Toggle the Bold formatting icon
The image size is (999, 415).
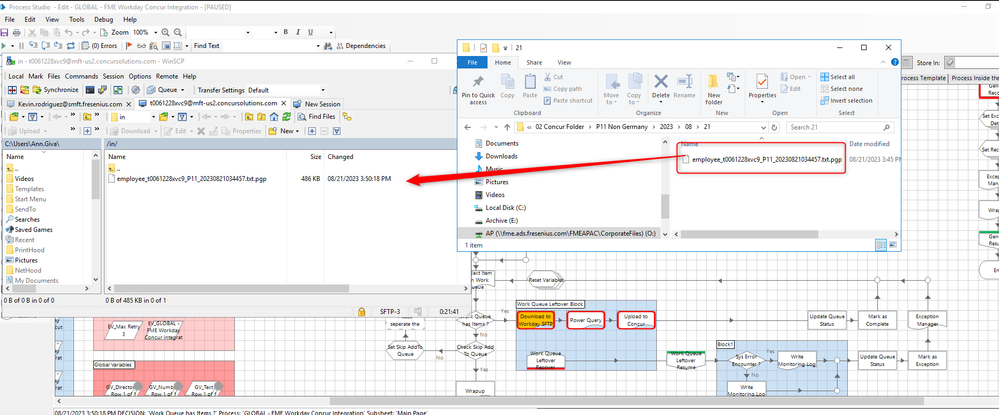pos(285,32)
